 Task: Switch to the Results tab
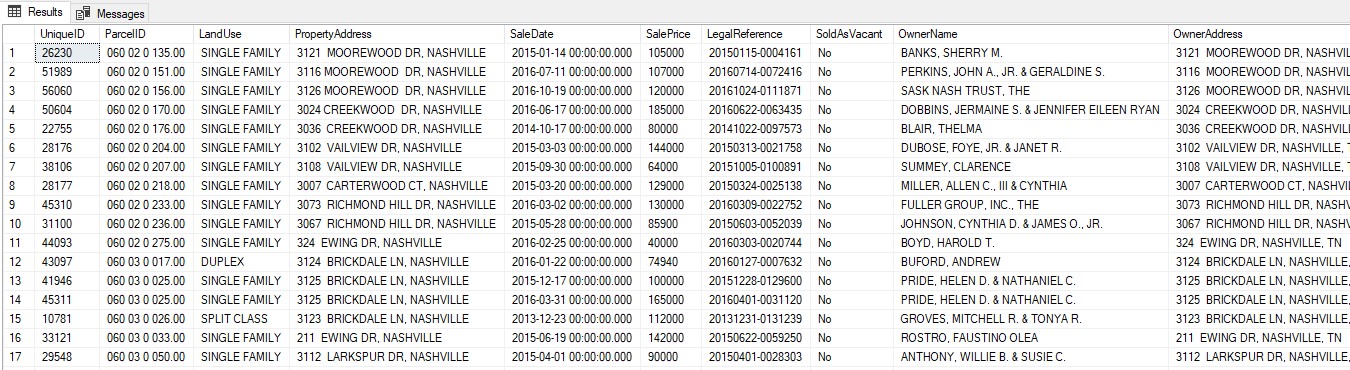click(x=35, y=12)
